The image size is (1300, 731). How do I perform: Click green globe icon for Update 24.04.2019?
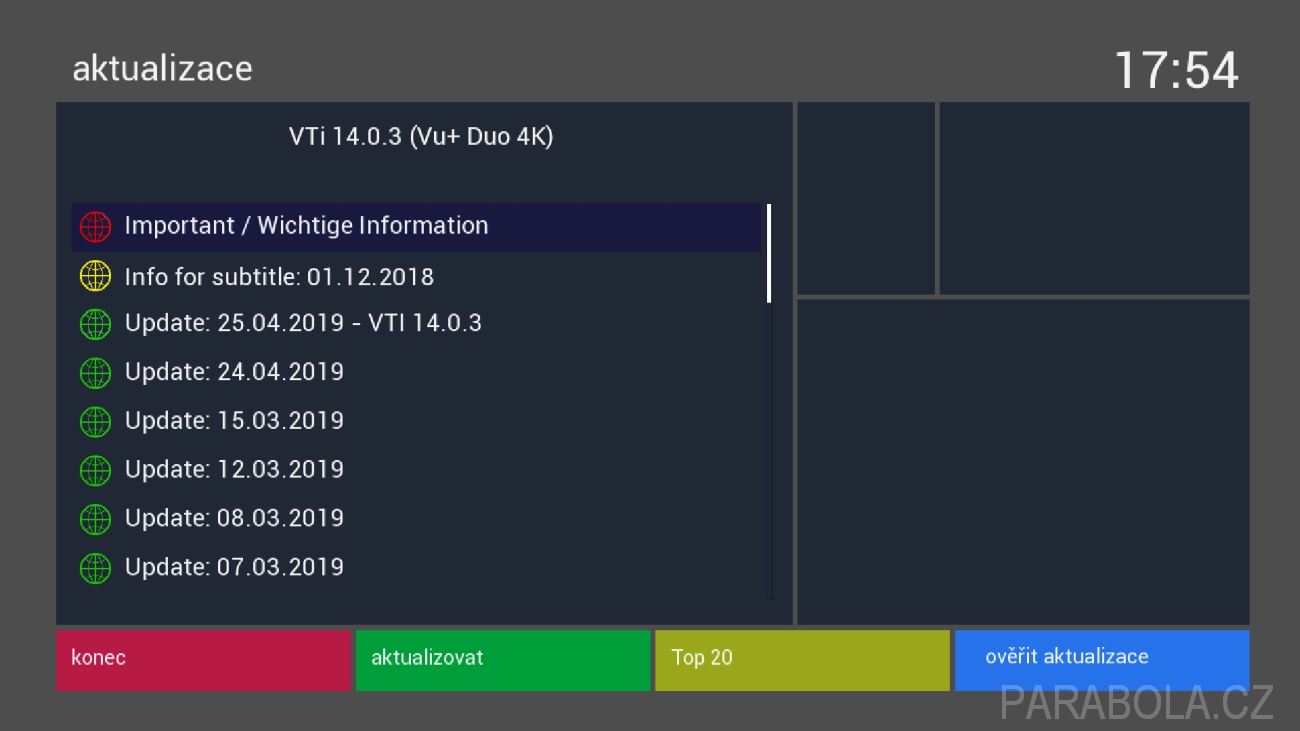coord(95,373)
